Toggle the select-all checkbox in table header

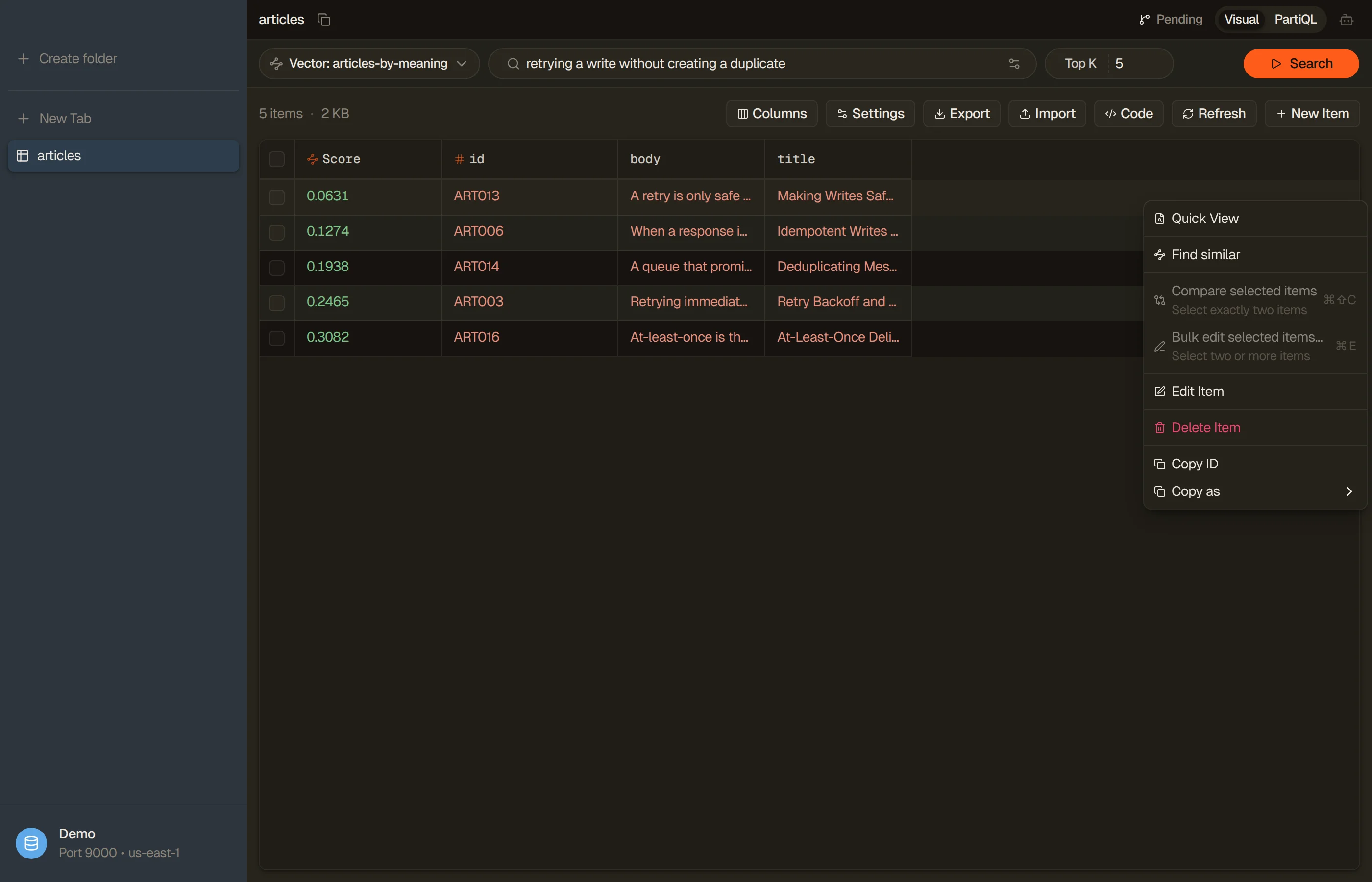coord(276,159)
